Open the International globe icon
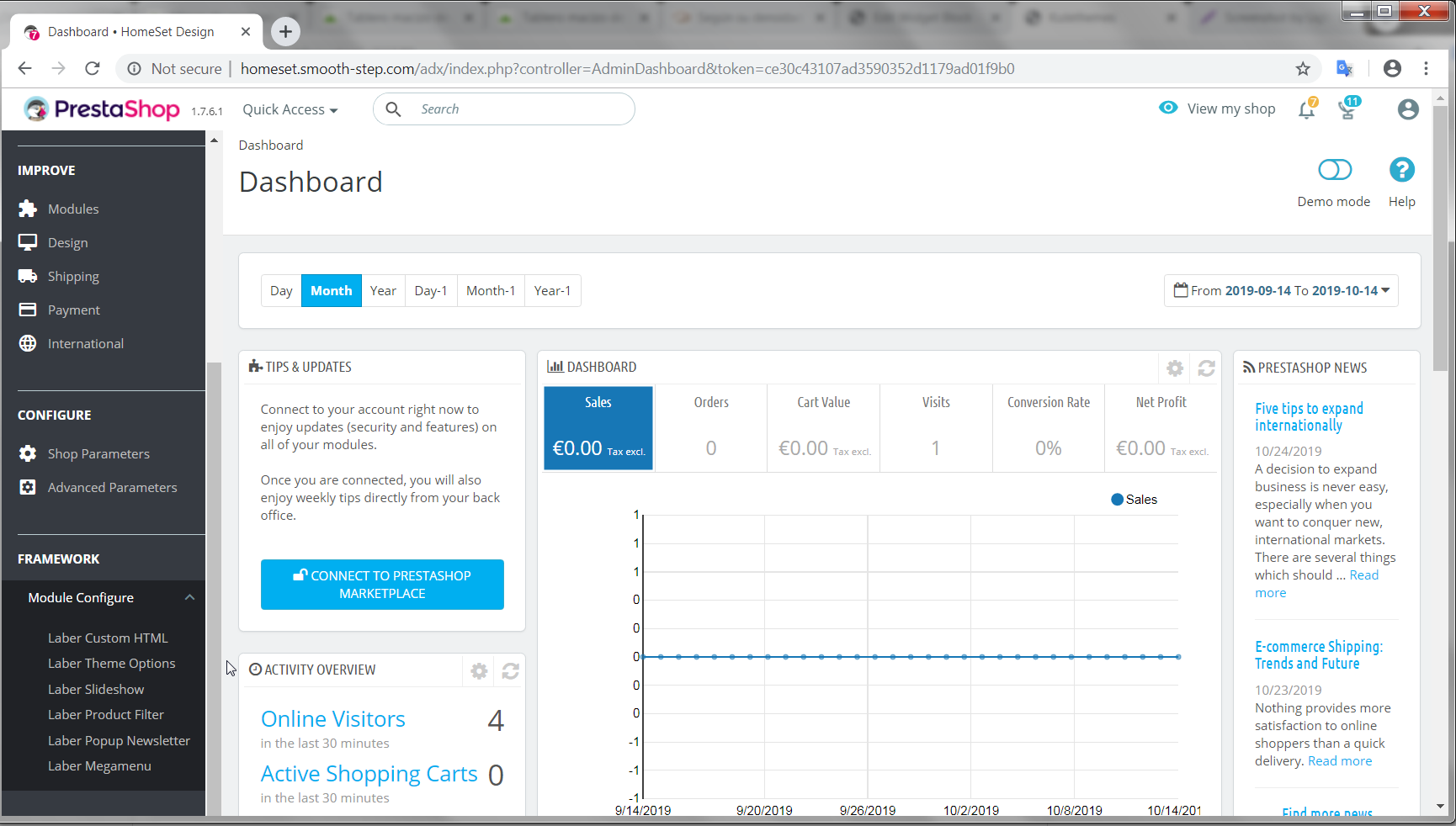 (28, 343)
